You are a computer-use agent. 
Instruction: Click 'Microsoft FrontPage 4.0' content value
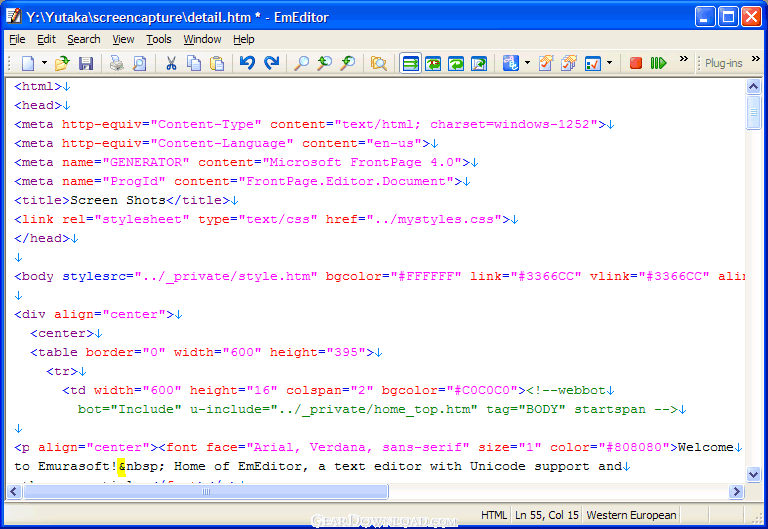361,162
